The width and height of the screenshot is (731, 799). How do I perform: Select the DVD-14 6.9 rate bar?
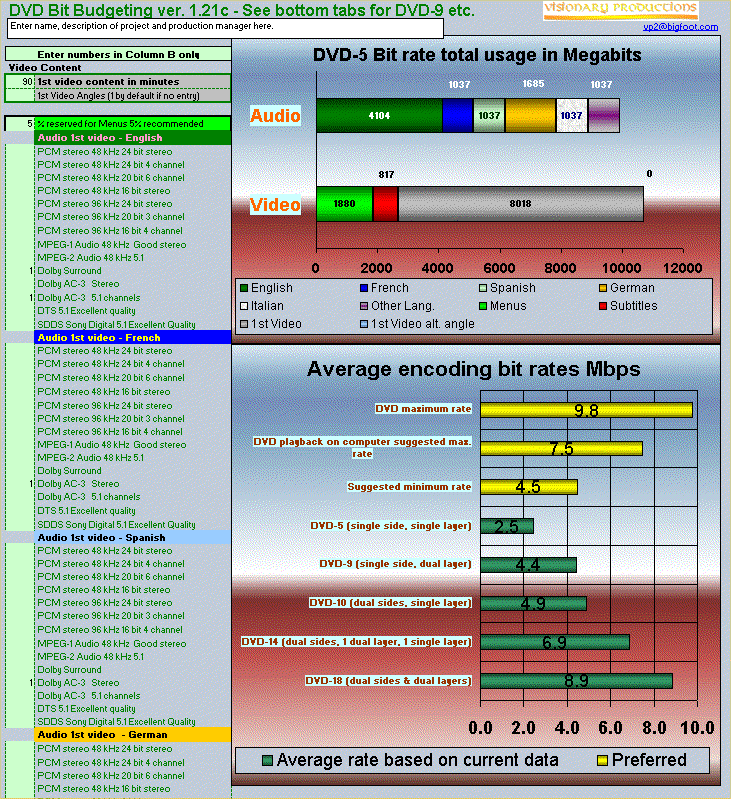click(x=555, y=642)
